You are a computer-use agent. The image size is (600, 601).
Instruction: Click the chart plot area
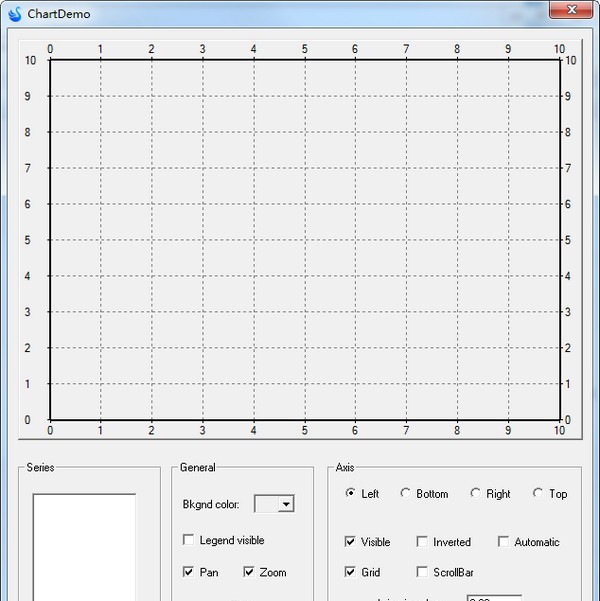[x=305, y=240]
